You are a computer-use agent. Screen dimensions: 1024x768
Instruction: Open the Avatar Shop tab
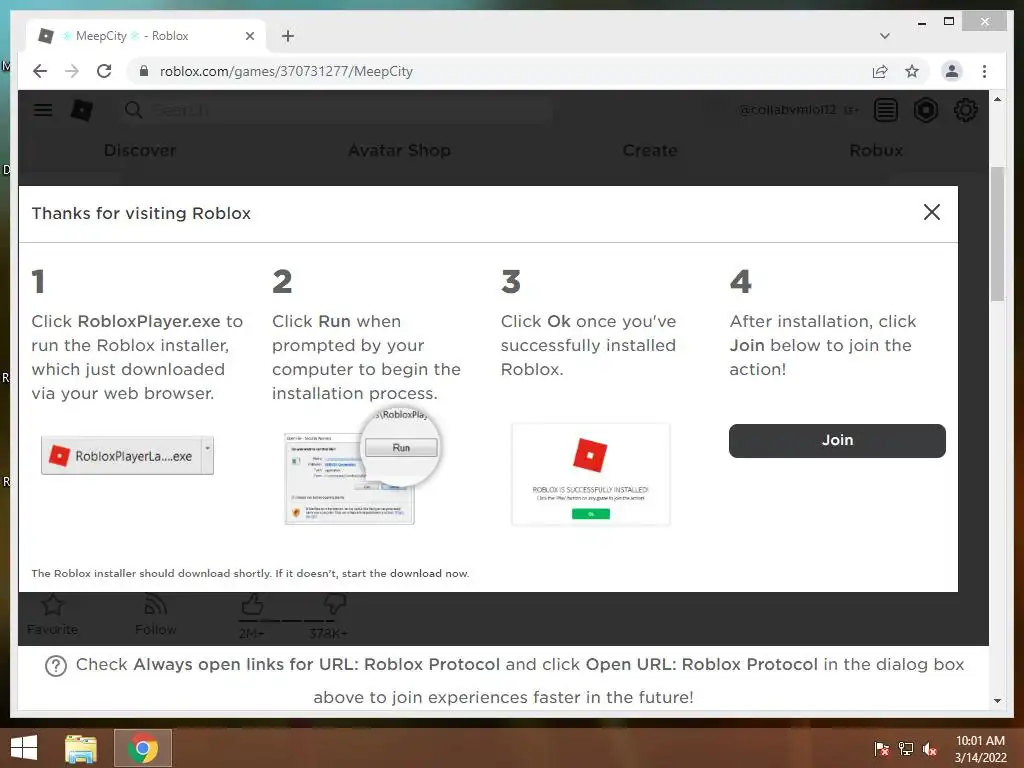pos(399,150)
